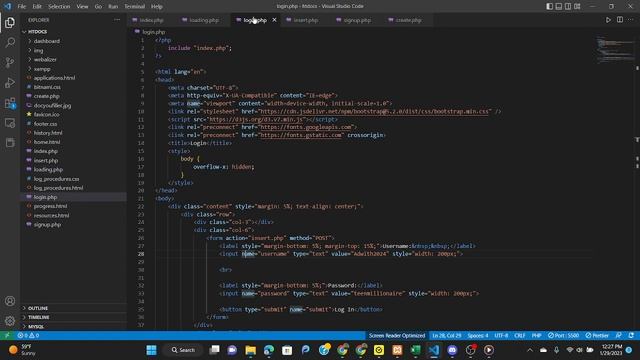Viewport: 640px width, 360px height.
Task: Open the Search view in activity bar
Action: [10, 42]
